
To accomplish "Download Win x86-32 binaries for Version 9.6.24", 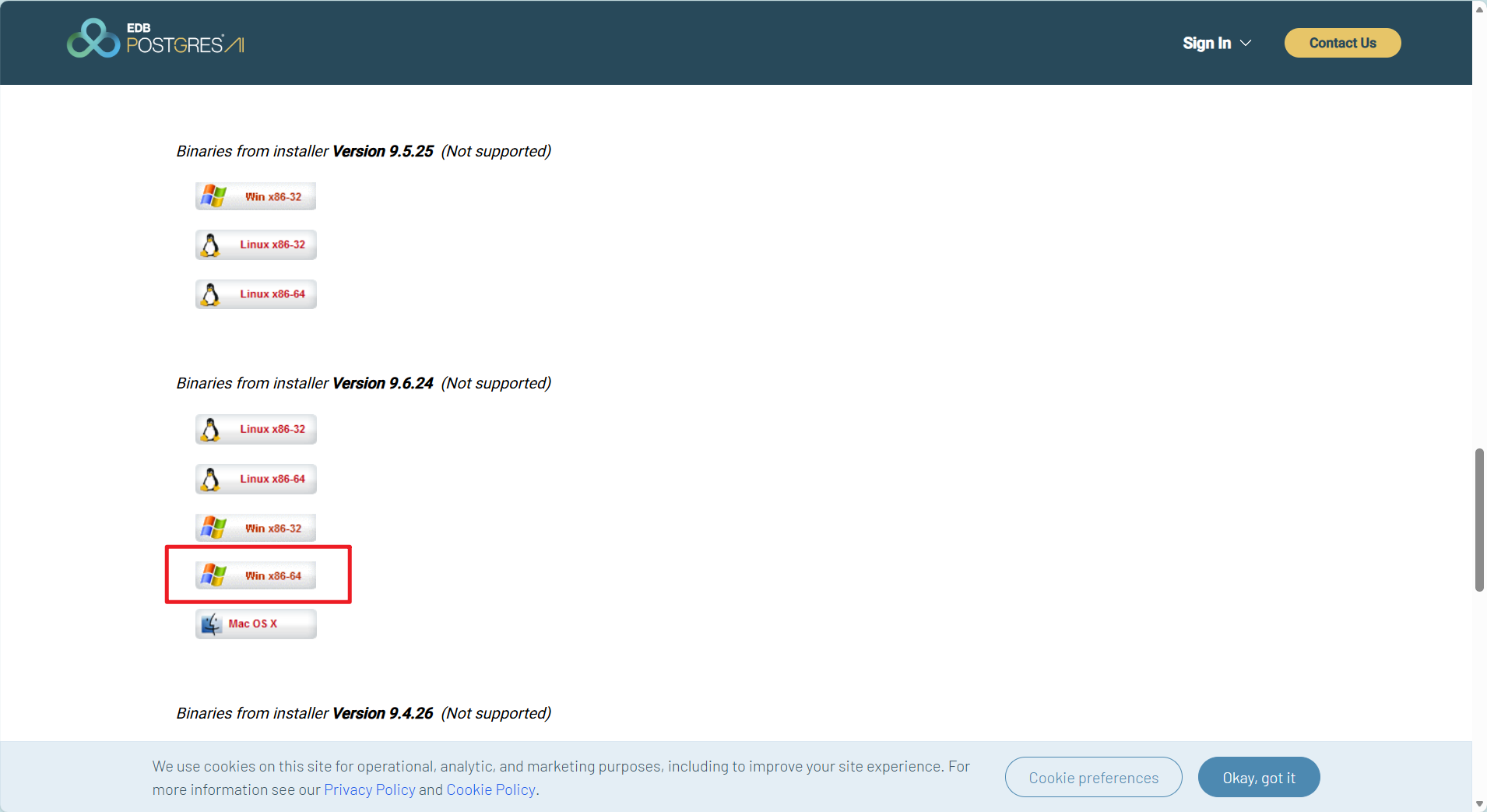I will pyautogui.click(x=255, y=527).
